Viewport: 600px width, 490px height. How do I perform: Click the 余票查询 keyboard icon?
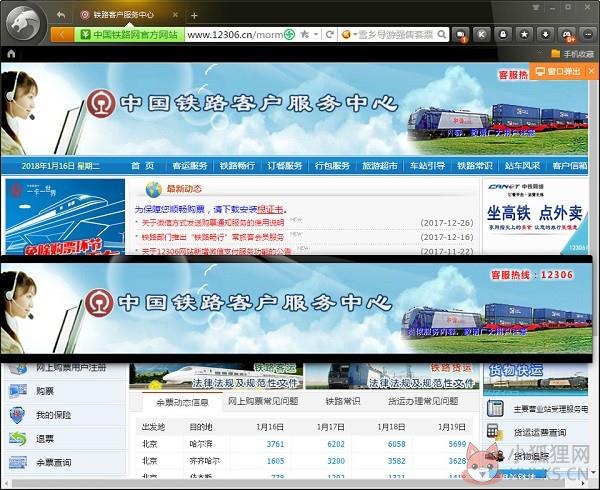pos(18,462)
